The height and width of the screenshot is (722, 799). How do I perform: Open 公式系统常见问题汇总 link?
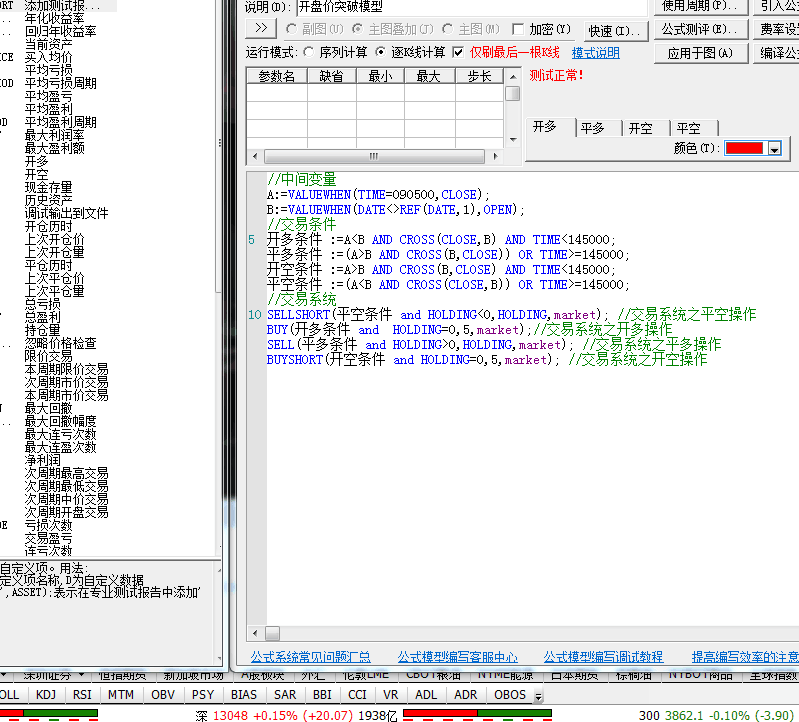pos(310,657)
